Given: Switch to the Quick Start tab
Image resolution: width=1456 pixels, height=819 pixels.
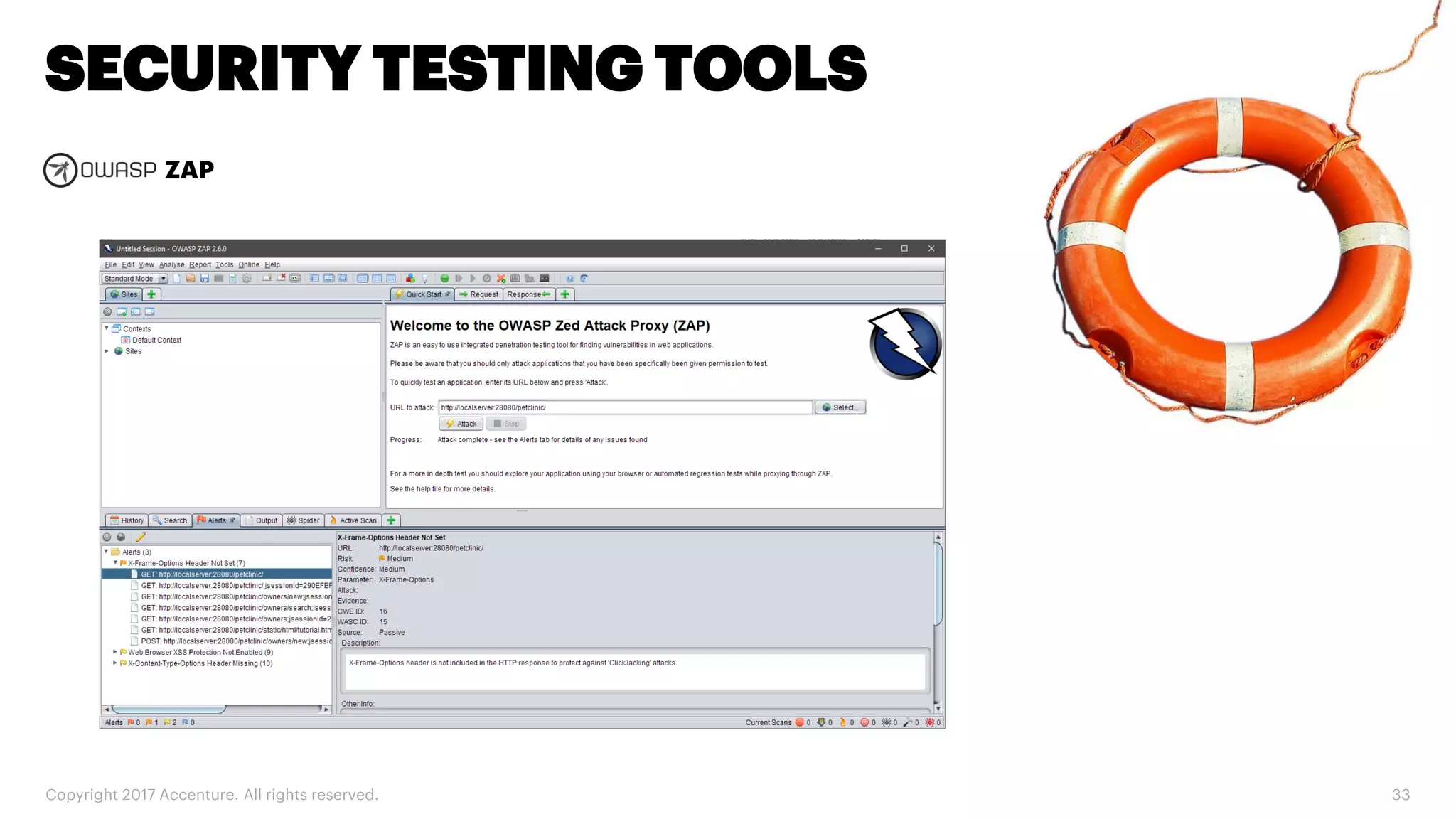Looking at the screenshot, I should pos(423,294).
